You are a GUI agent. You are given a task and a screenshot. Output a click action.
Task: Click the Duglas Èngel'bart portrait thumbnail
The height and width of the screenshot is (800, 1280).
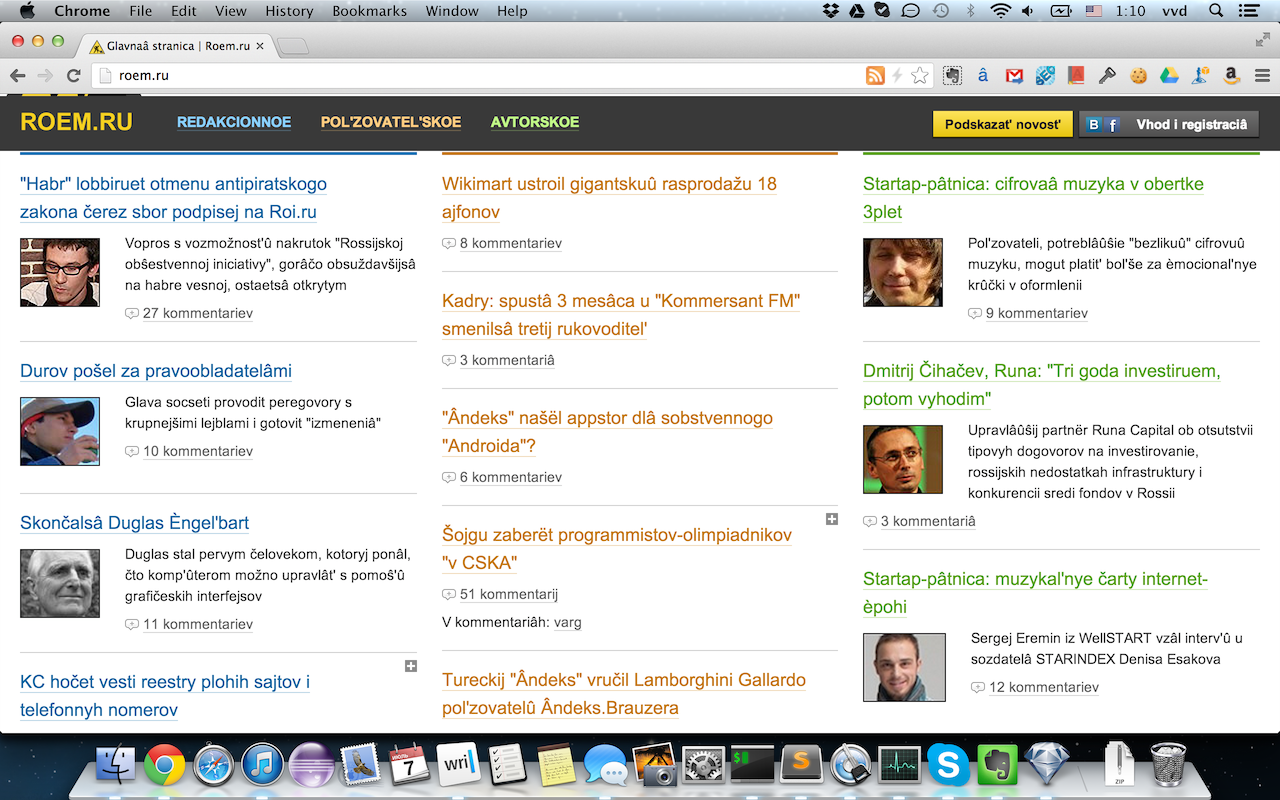coord(60,583)
